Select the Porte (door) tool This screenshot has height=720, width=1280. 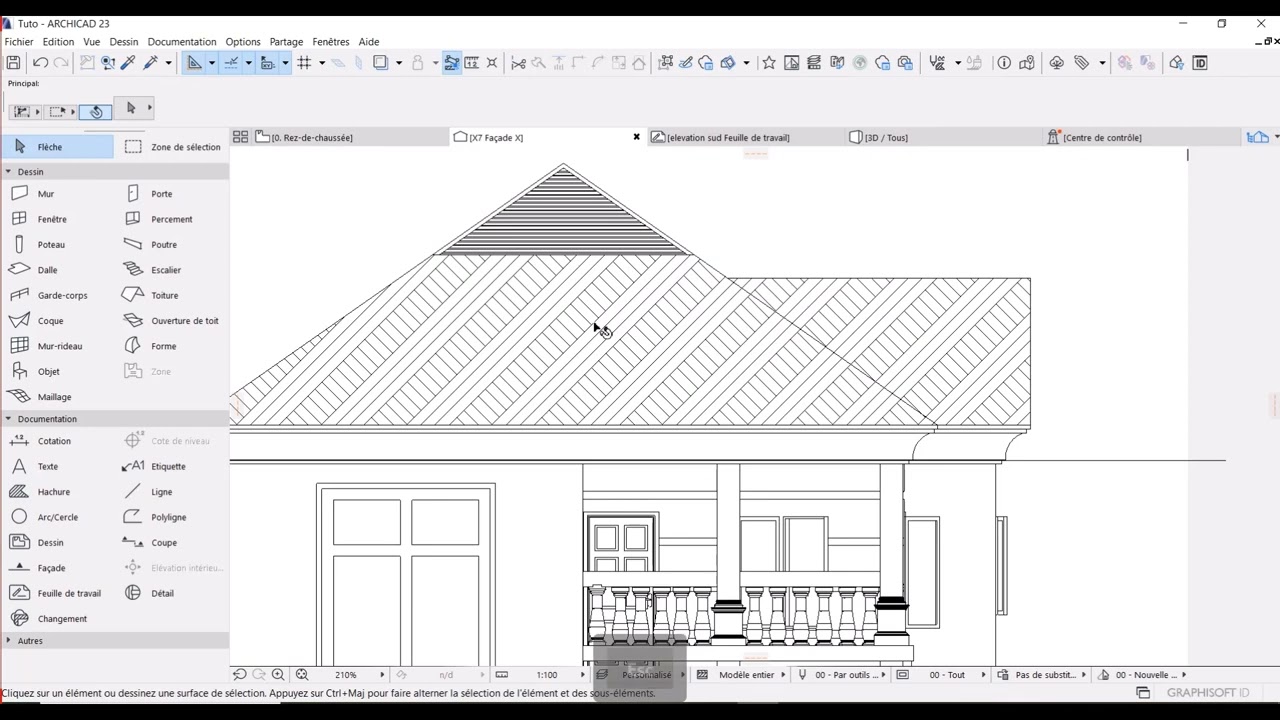172,194
